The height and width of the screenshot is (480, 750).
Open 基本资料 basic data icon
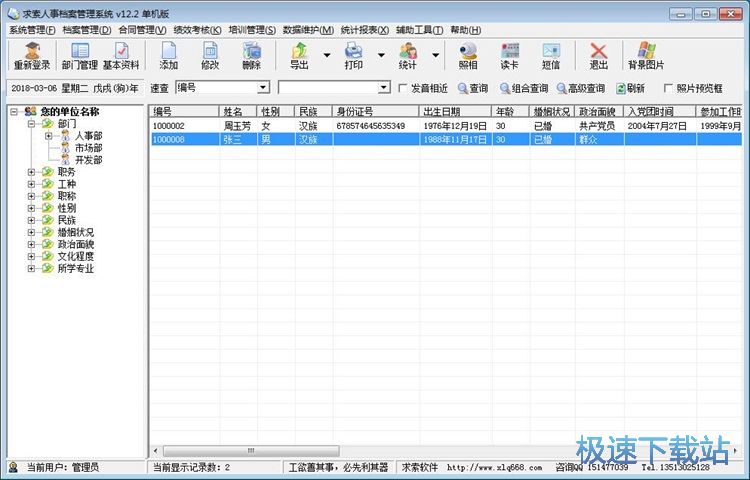click(x=121, y=56)
